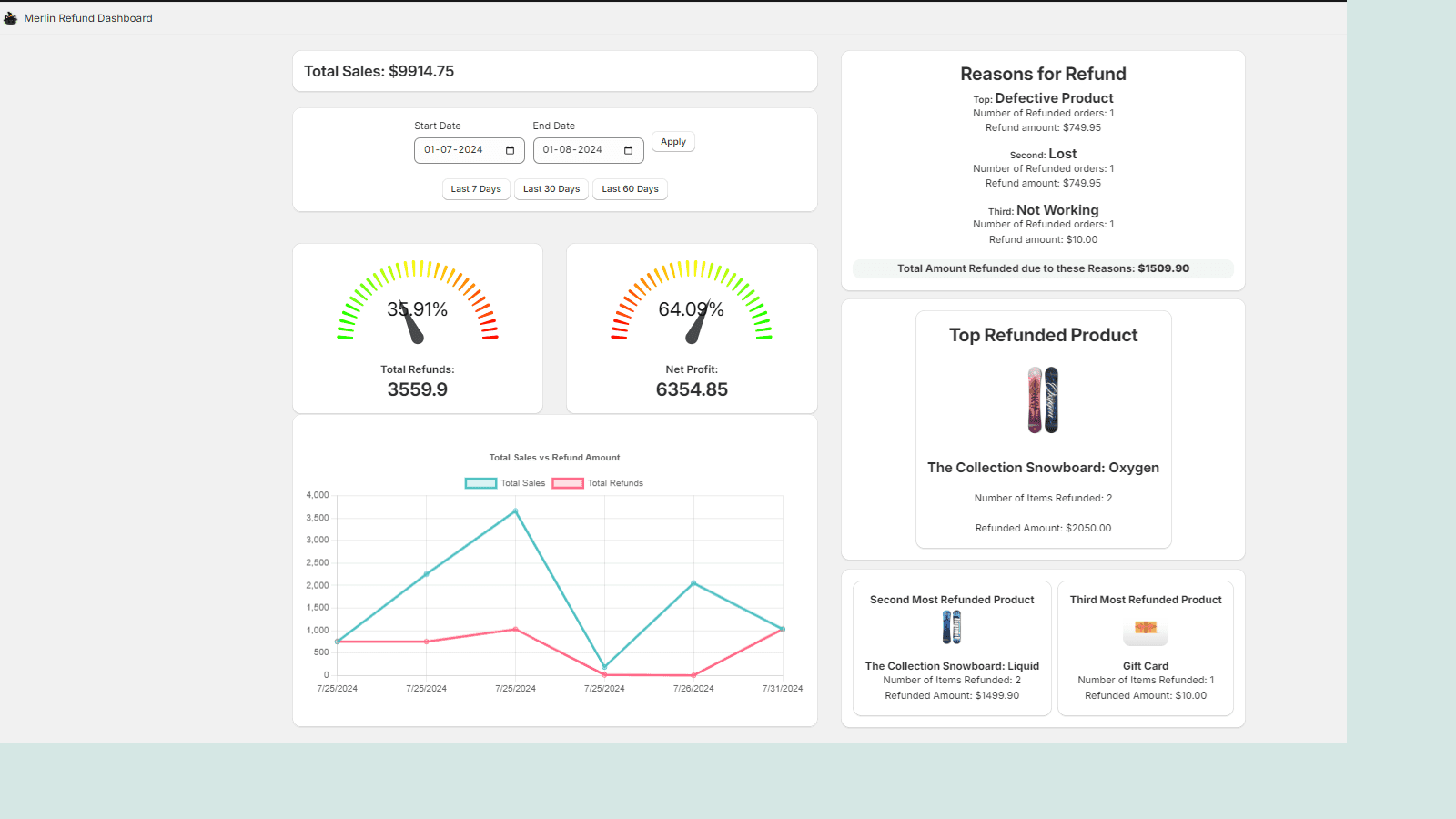The image size is (1456, 819).
Task: Select the Gift Card product image
Action: 1145,631
